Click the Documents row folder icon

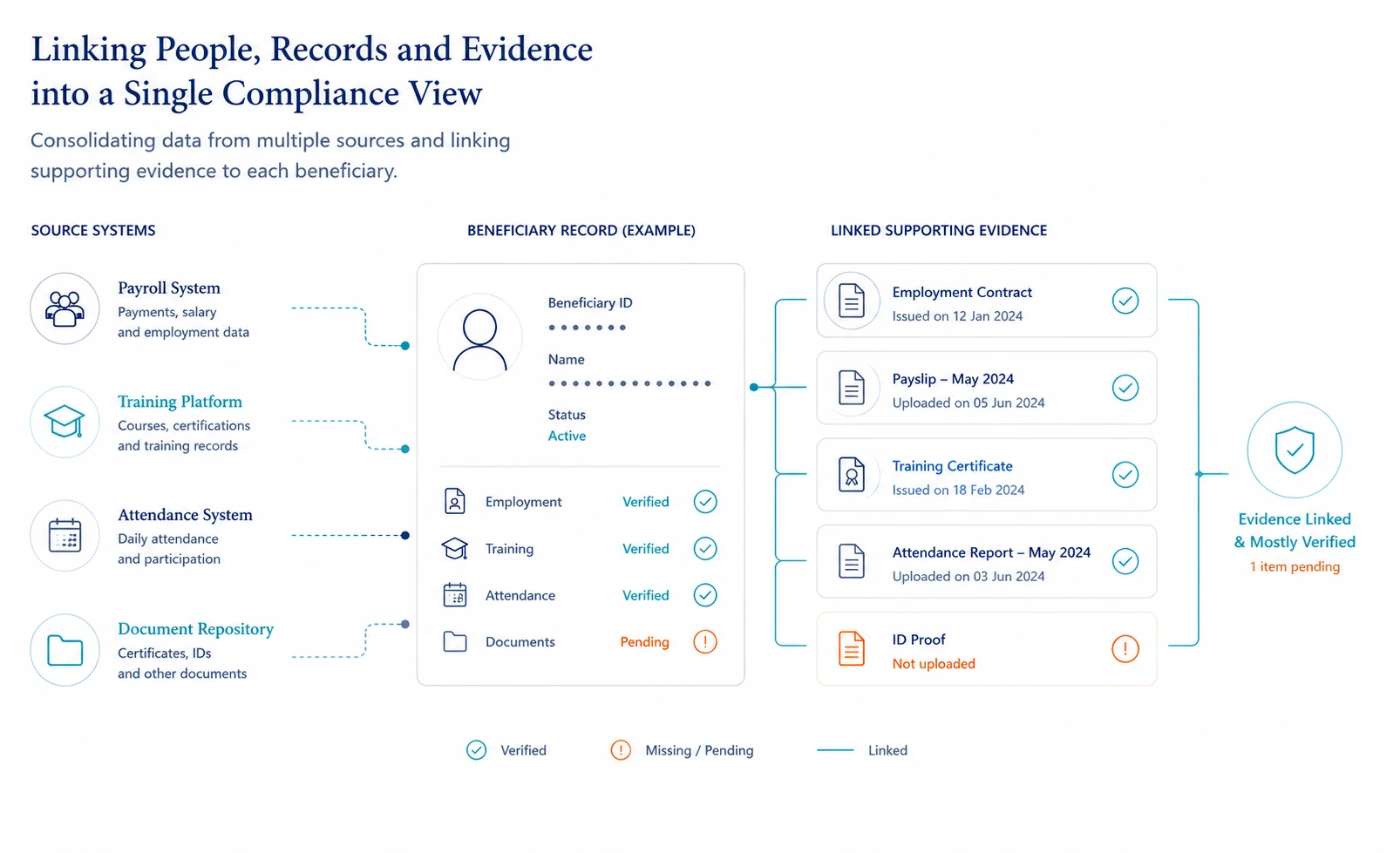coord(455,642)
